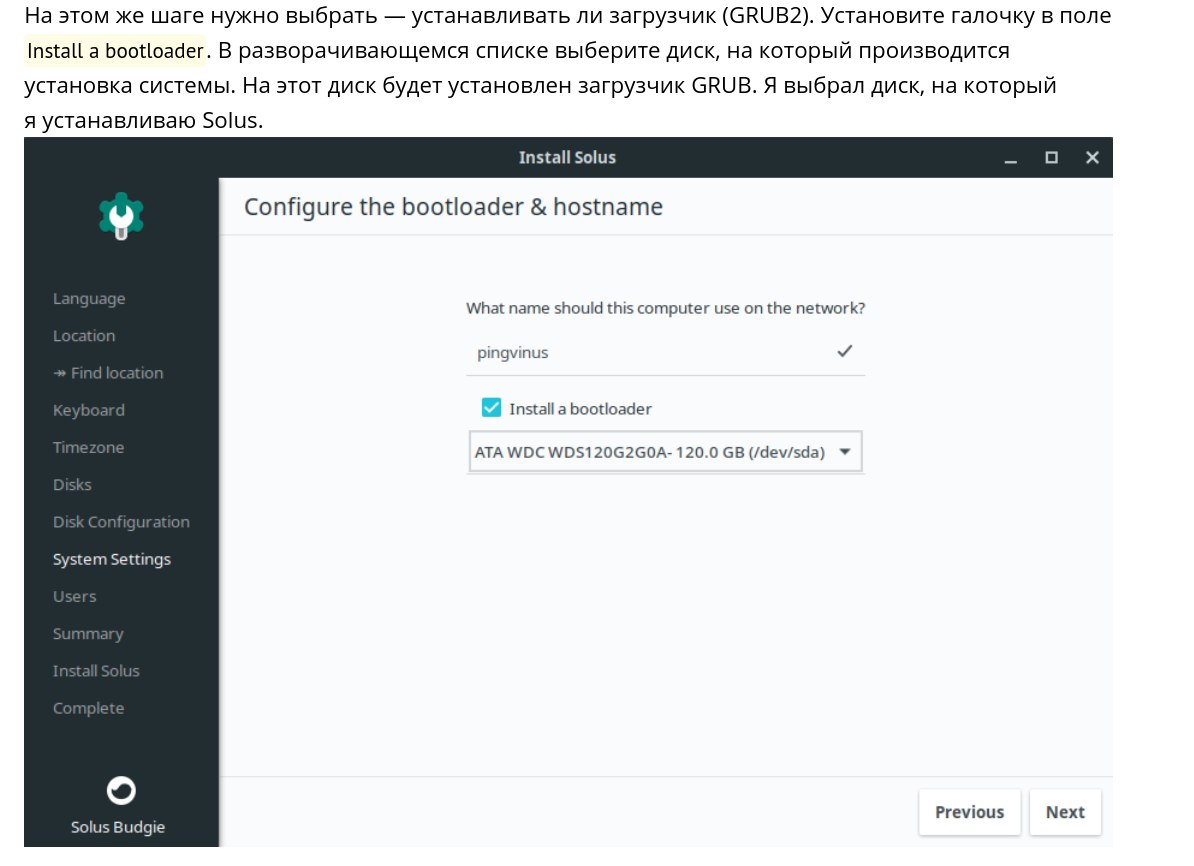Close the Install Solus window
Viewport: 1194px width, 866px height.
[x=1092, y=157]
